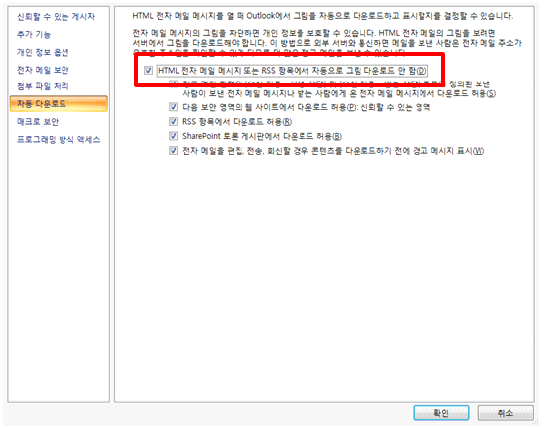This screenshot has height=427, width=546.
Task: Uncheck RSS 항목에서 다운로드 허용(R)
Action: [173, 122]
